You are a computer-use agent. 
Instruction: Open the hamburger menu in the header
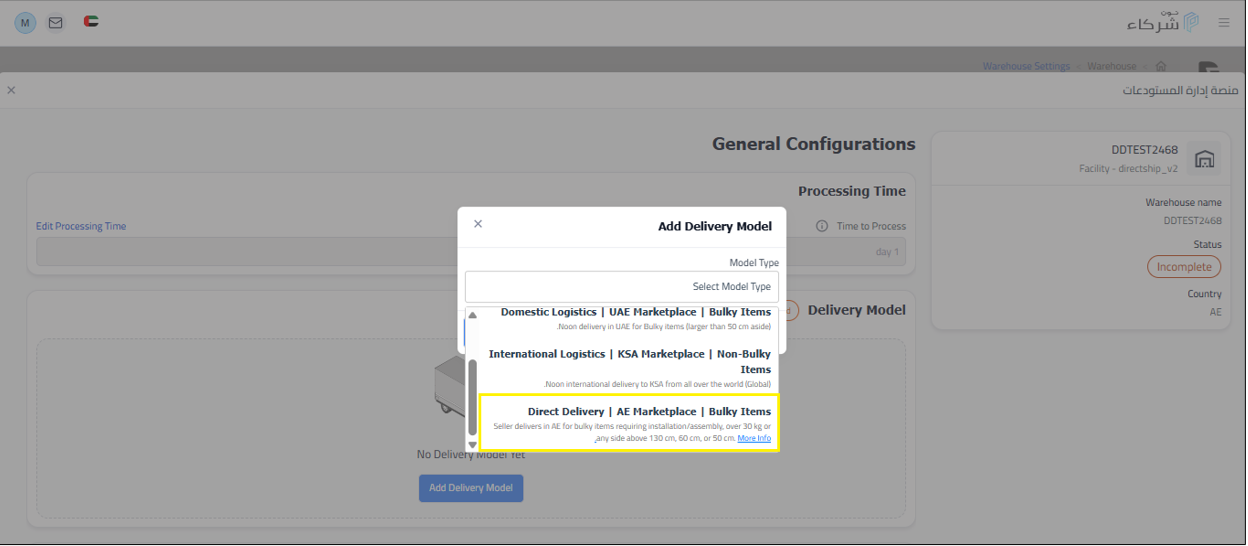(x=1223, y=22)
